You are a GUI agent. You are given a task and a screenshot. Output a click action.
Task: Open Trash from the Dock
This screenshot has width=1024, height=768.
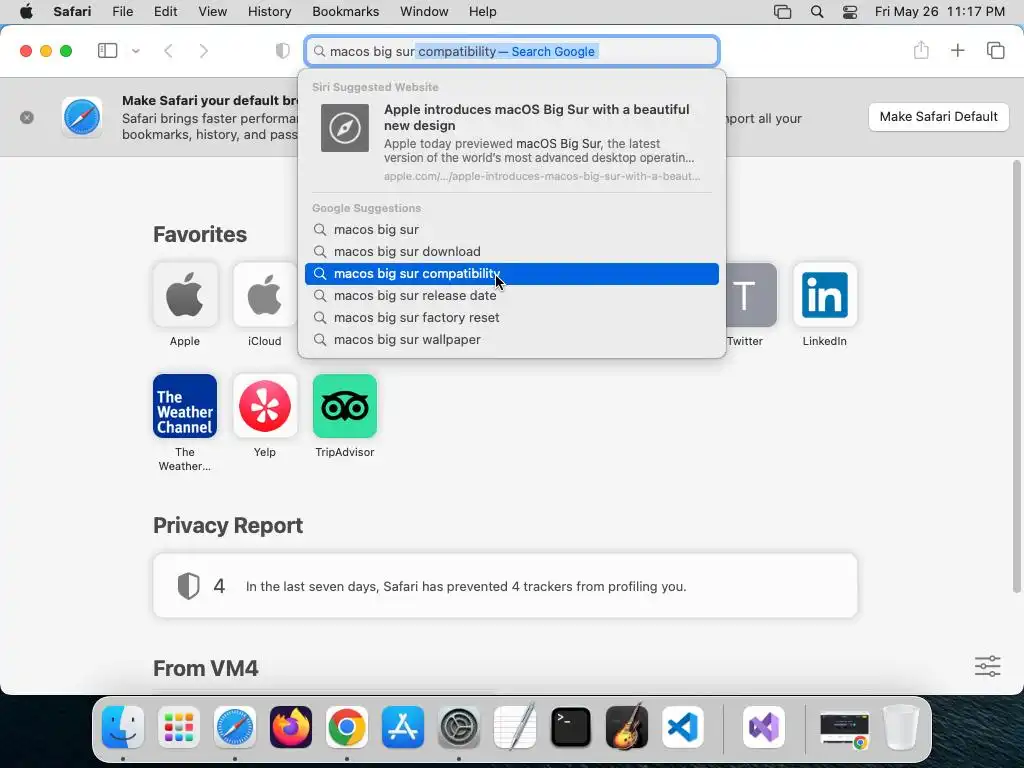pyautogui.click(x=901, y=727)
